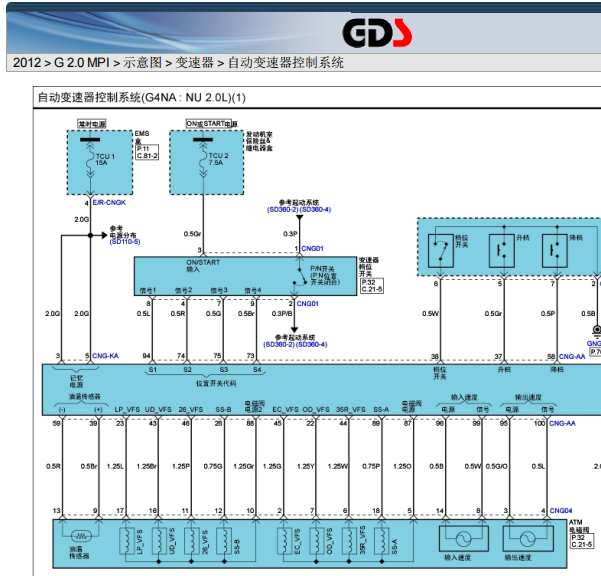Click the 1.25O wire label
Viewport: 601px width, 576px height.
pos(402,466)
